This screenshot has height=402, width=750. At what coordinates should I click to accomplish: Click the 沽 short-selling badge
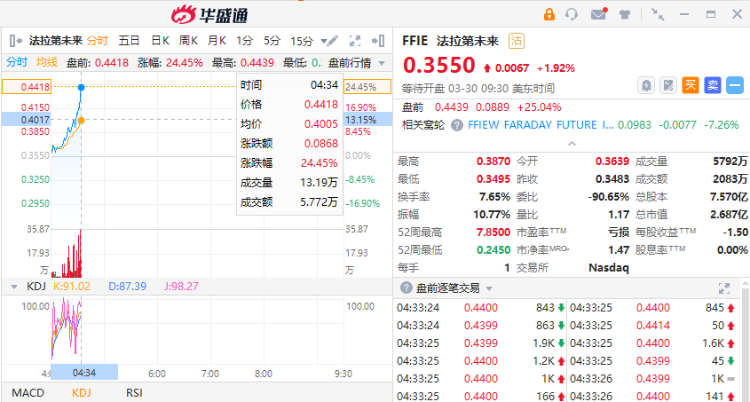(516, 41)
